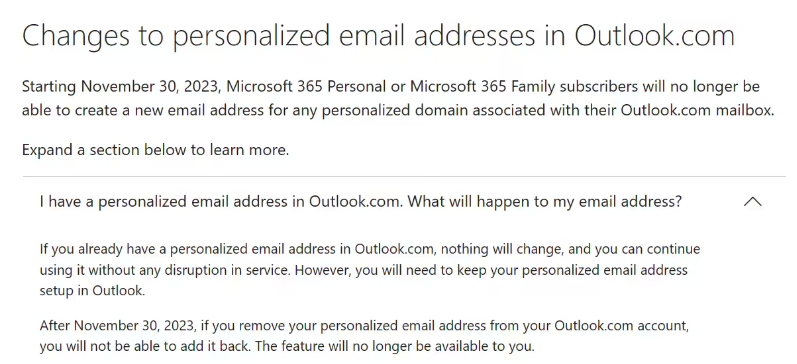Click 'What will happen to my email address?' text
797x364 pixels.
pos(544,202)
